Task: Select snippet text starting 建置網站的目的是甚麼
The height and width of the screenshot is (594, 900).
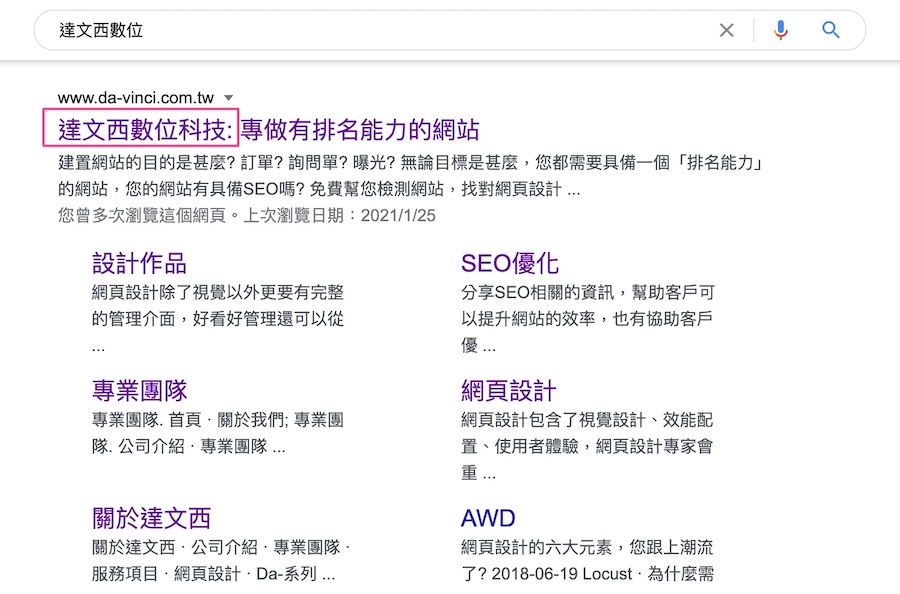Action: point(410,176)
